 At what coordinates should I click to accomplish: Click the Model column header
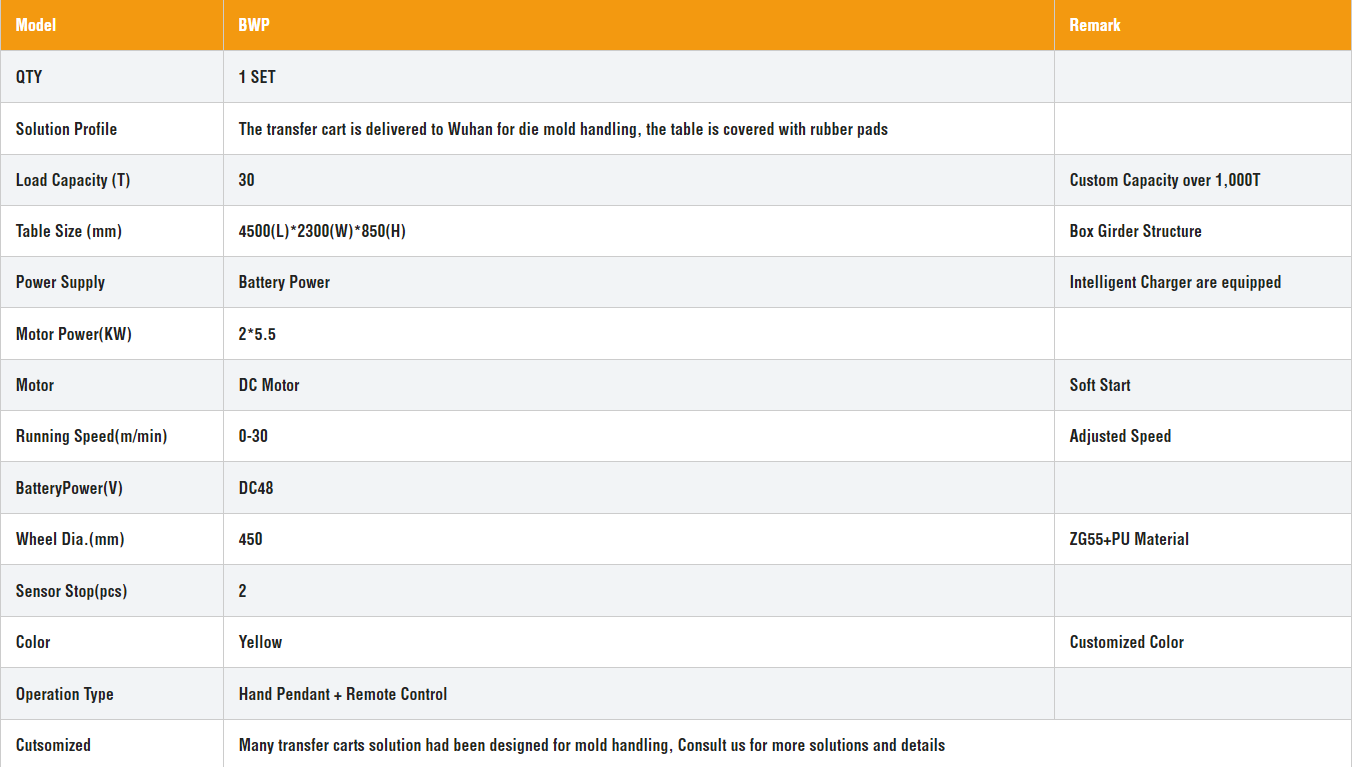(112, 25)
